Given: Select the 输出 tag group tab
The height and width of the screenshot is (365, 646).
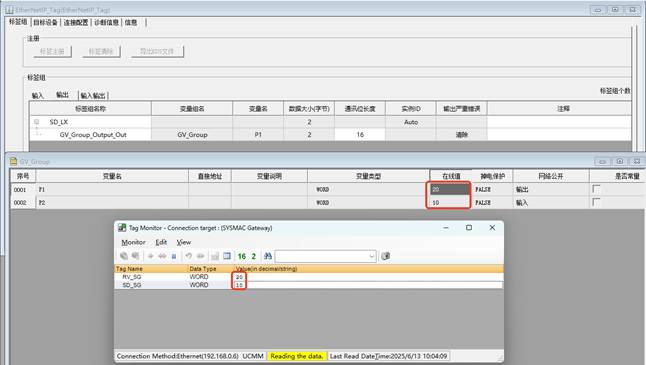Looking at the screenshot, I should 63,95.
